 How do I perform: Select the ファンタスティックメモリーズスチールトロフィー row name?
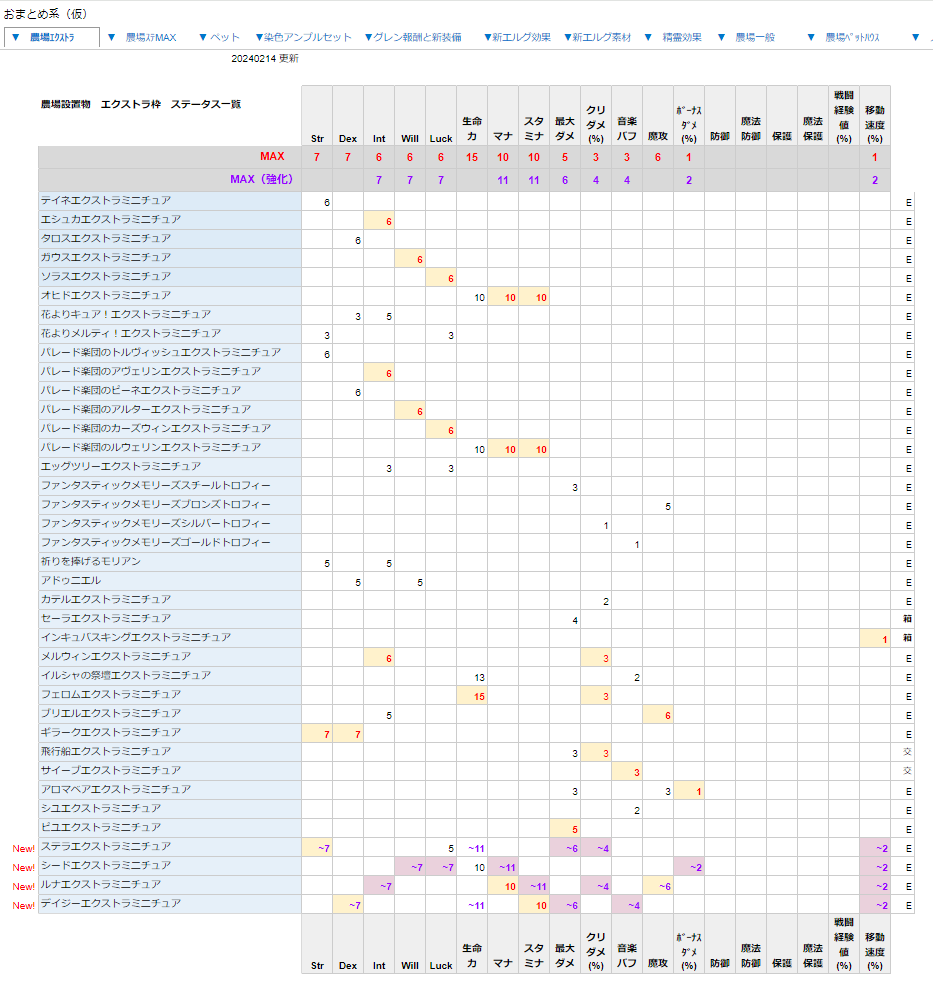156,486
